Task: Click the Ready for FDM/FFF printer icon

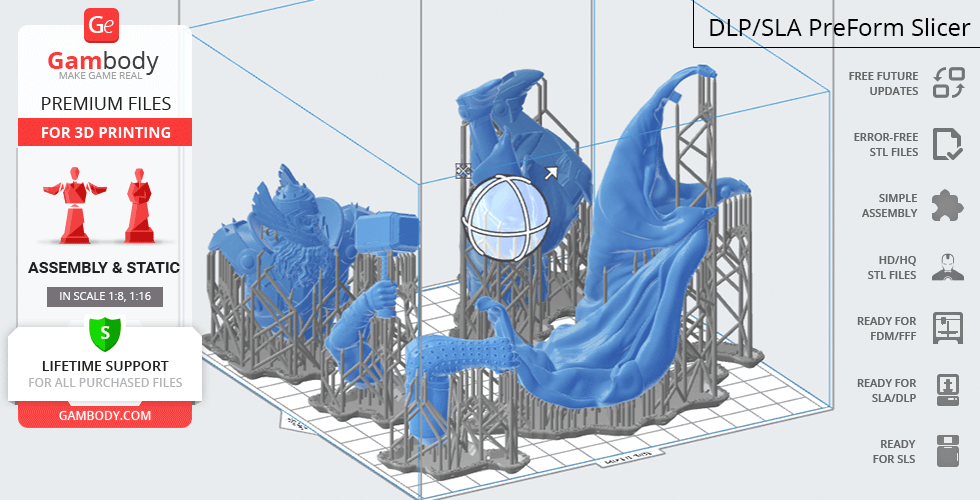Action: tap(947, 328)
